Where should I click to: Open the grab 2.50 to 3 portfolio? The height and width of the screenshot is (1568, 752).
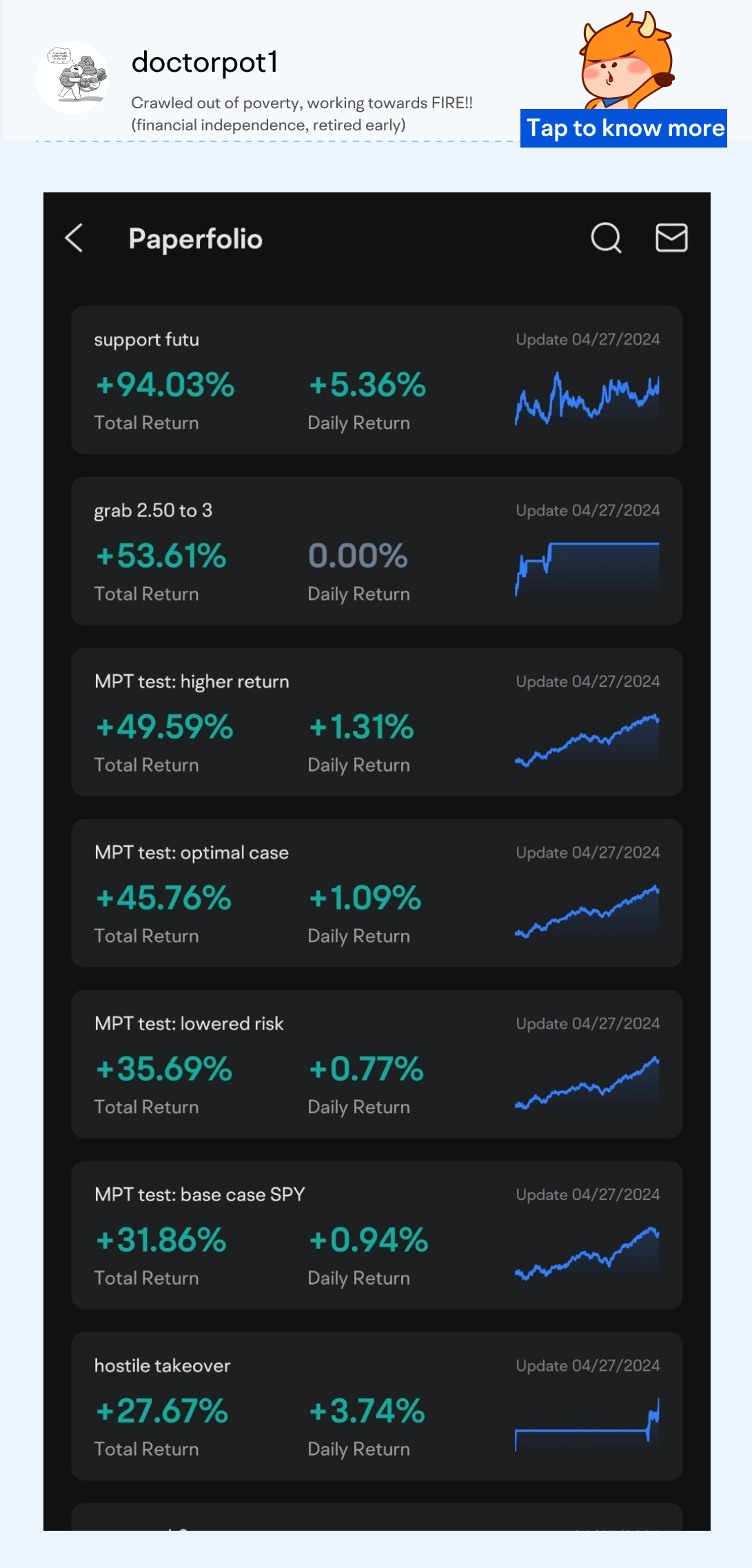tap(376, 550)
